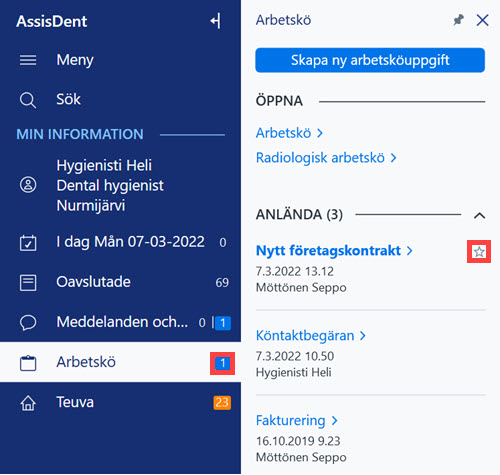Screen dimensions: 500x475
Task: Open the Meny hamburger icon
Action: pos(28,60)
